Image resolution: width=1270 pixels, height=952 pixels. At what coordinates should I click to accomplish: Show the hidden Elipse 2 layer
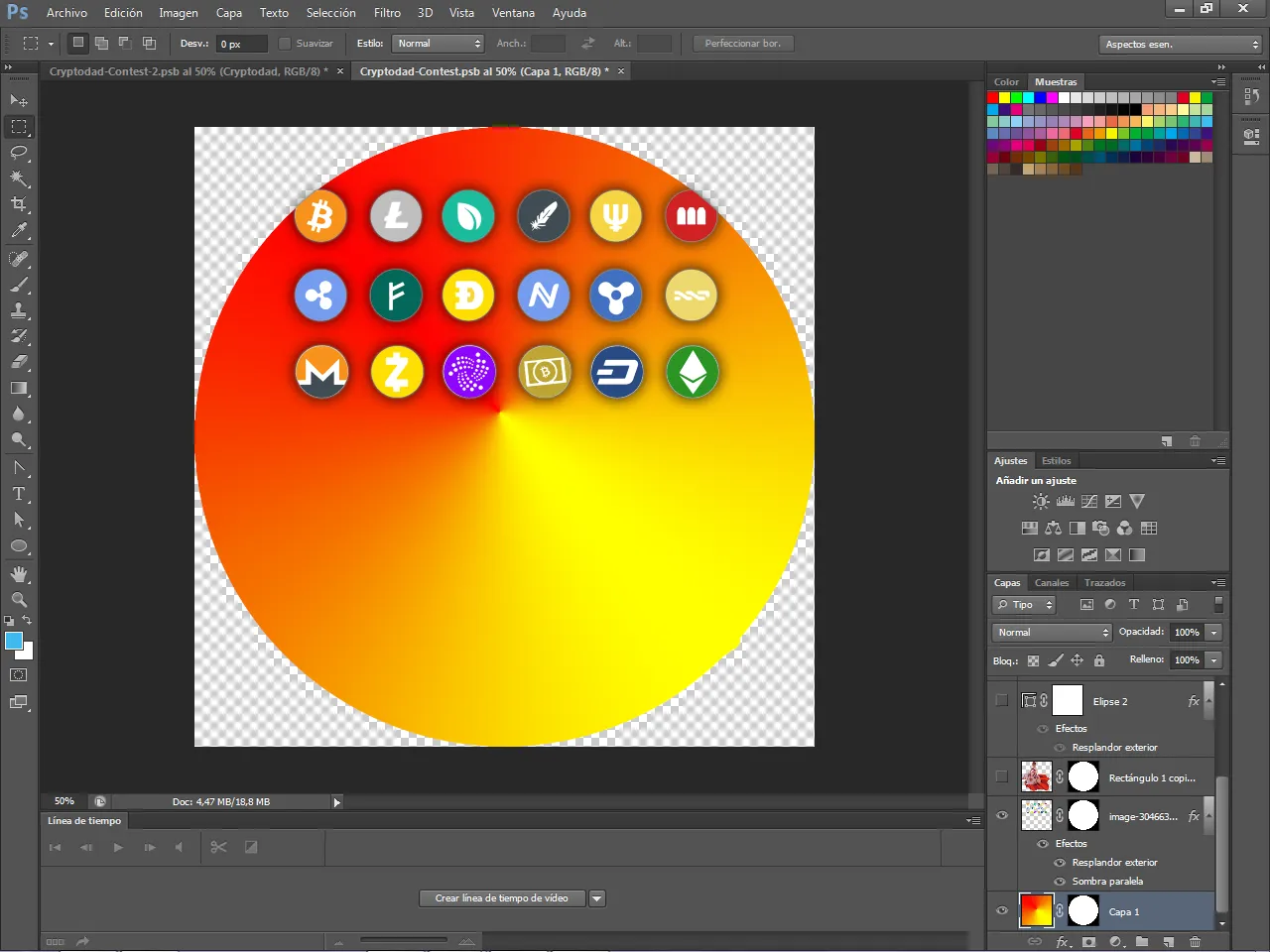(x=1002, y=700)
